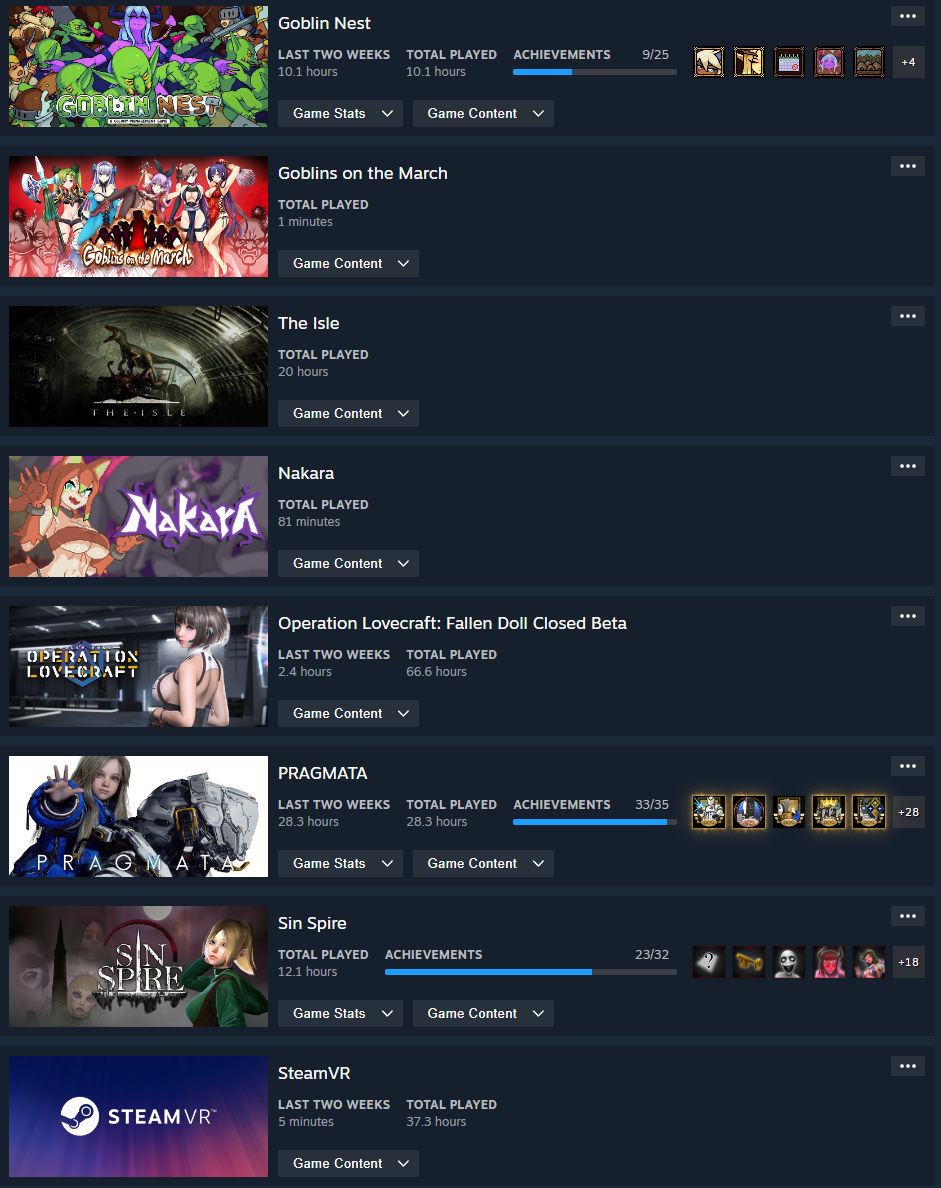Select the question mark achievement icon for Sin Spire
This screenshot has width=941, height=1188.
(x=708, y=962)
